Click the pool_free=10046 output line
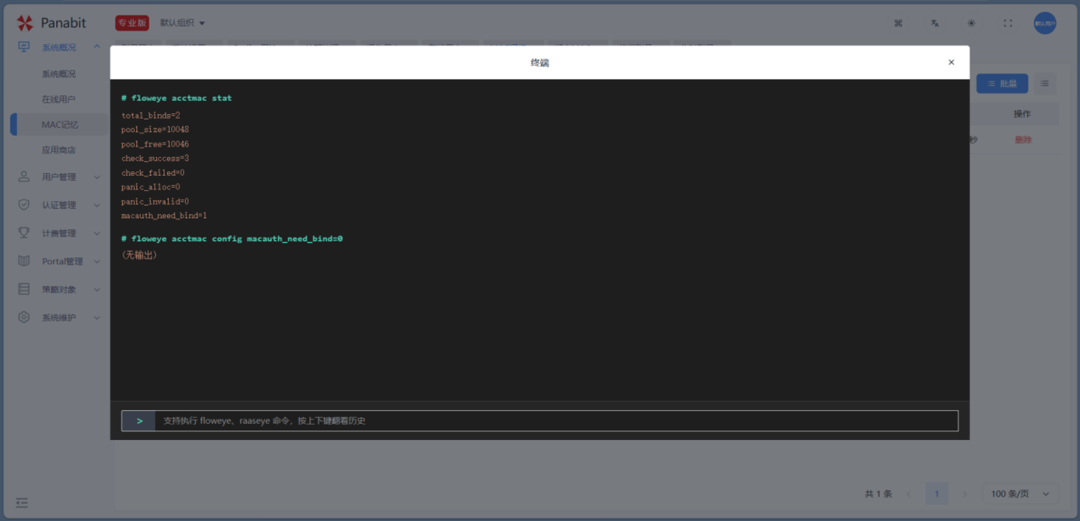 coord(155,144)
